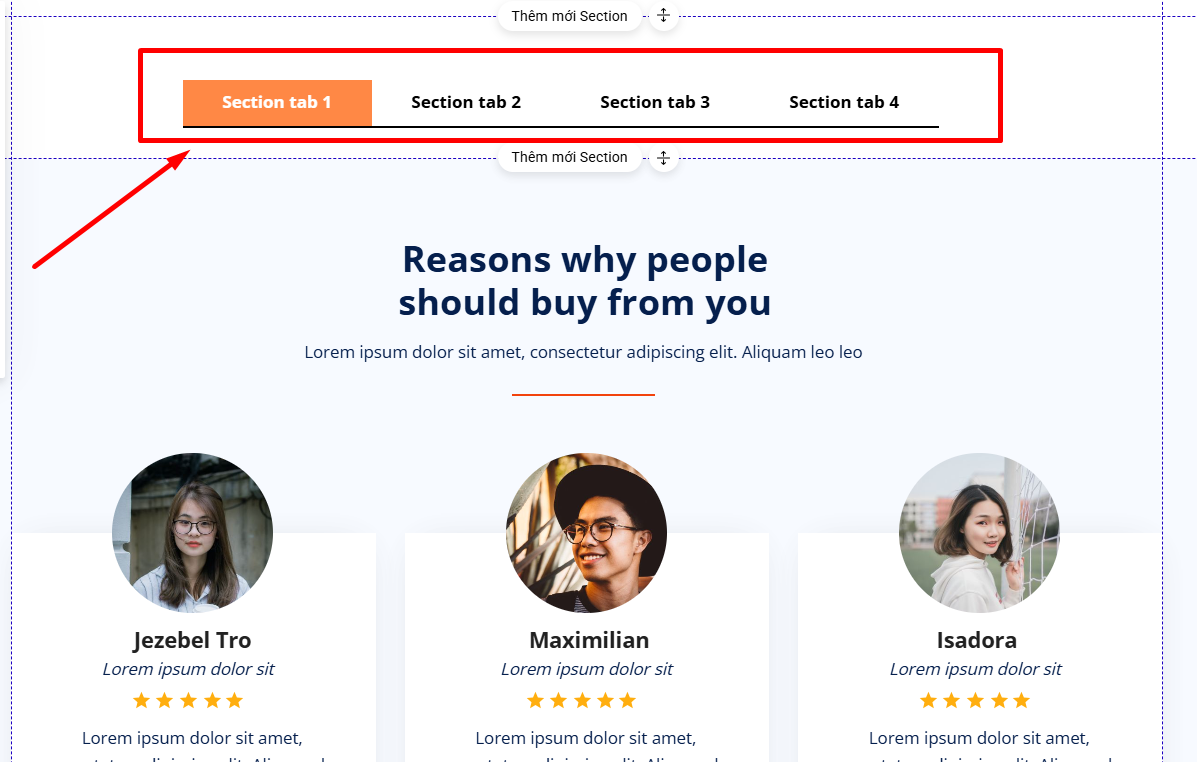Click the upper Thêm mới Section button
Viewport: 1197px width, 762px height.
coord(569,16)
